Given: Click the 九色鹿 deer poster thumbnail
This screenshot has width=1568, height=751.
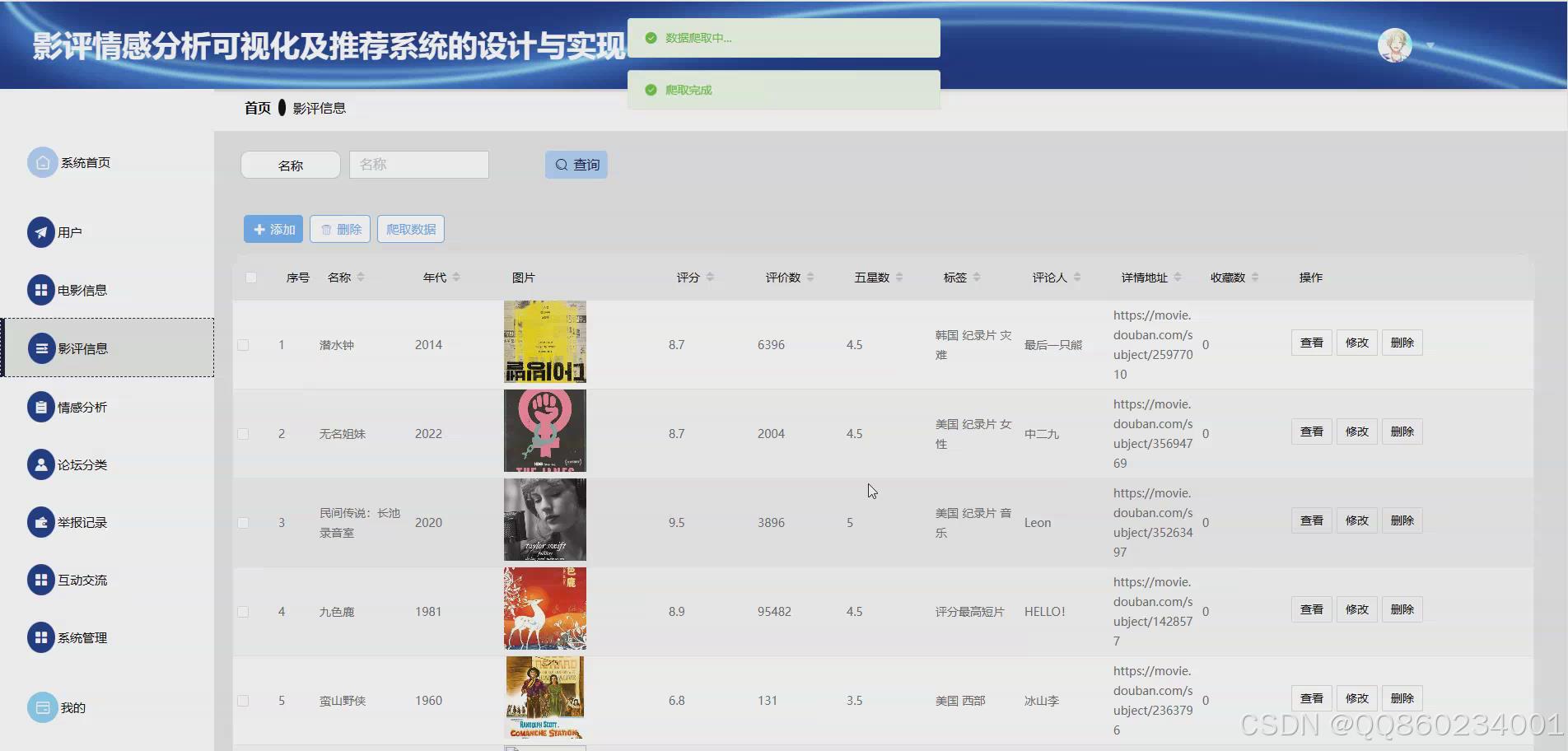Looking at the screenshot, I should point(545,609).
